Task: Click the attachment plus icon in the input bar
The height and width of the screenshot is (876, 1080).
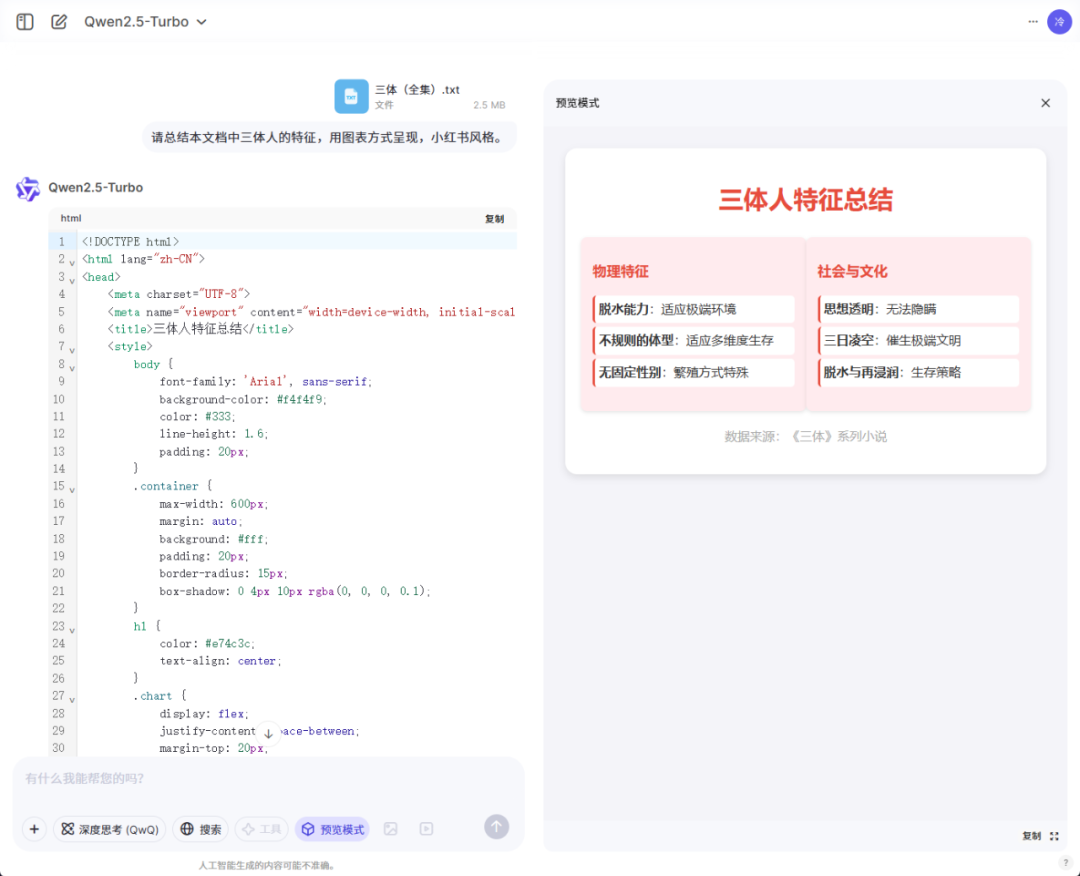Action: 34,829
